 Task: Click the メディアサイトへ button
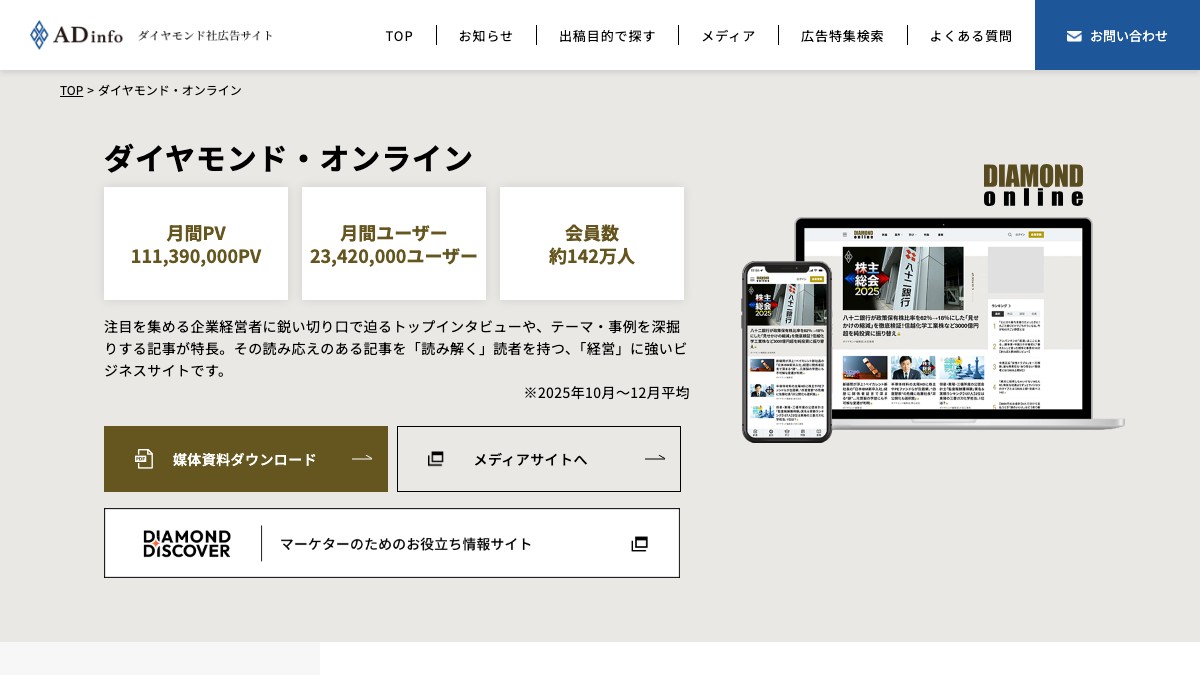(x=539, y=459)
